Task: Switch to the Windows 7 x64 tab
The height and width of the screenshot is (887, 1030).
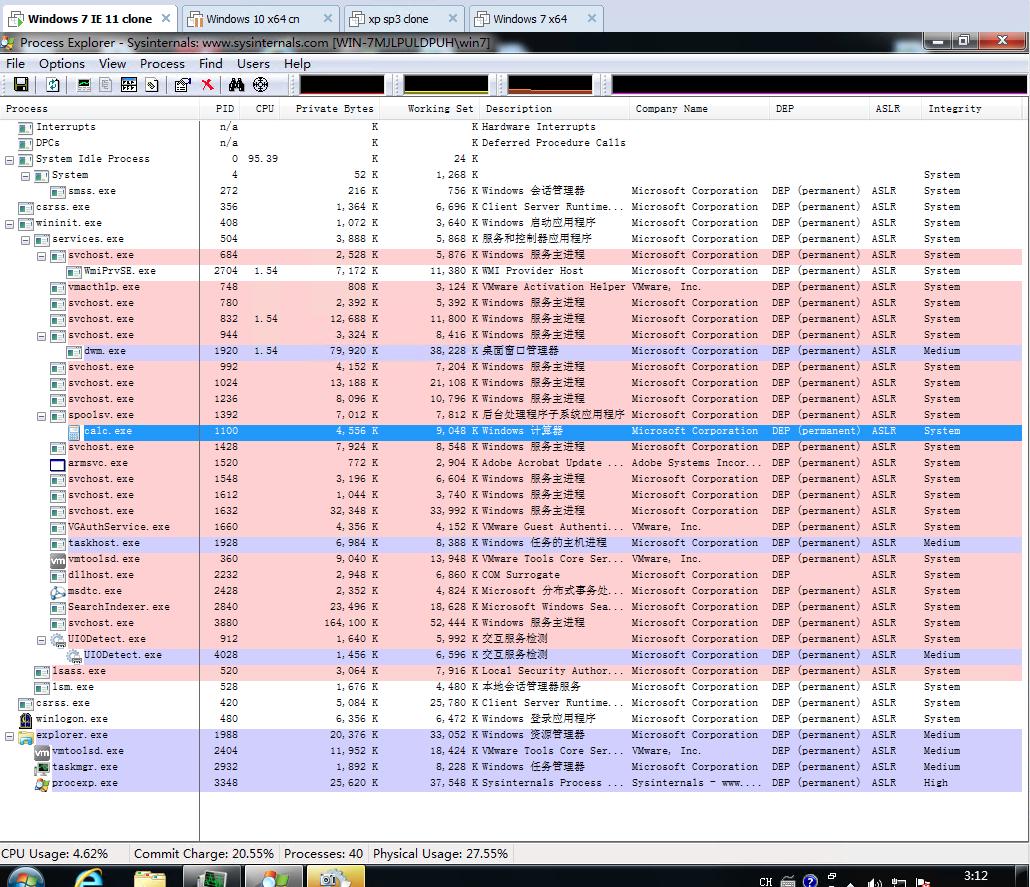Action: [536, 19]
